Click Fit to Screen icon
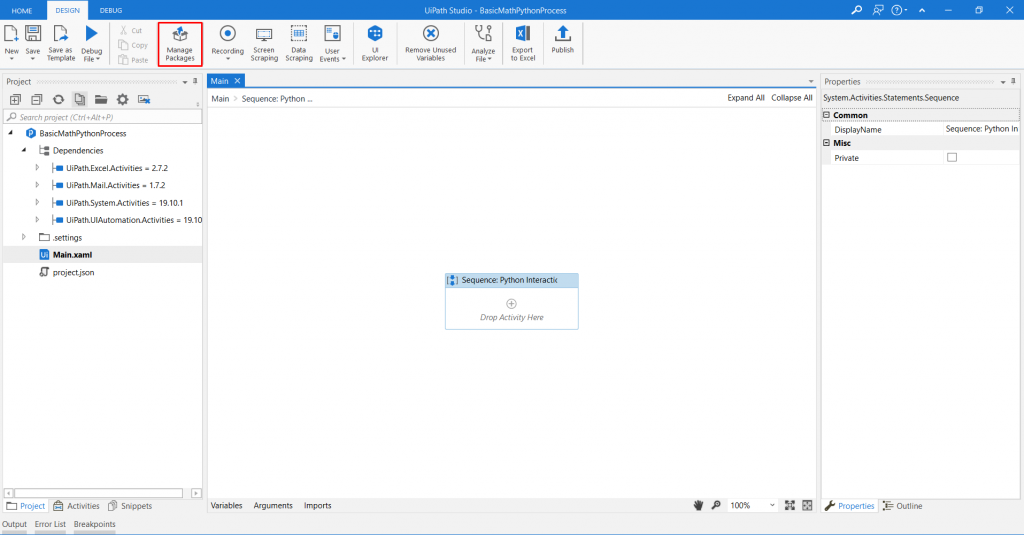 click(x=790, y=505)
